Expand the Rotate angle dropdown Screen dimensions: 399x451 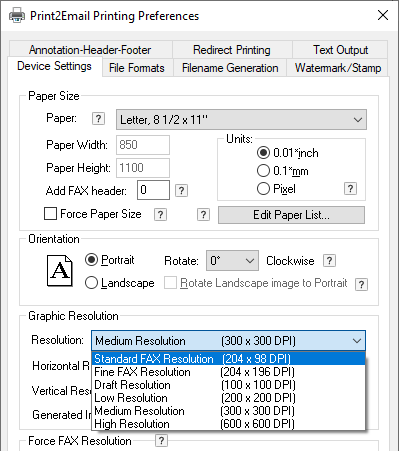[x=232, y=261]
